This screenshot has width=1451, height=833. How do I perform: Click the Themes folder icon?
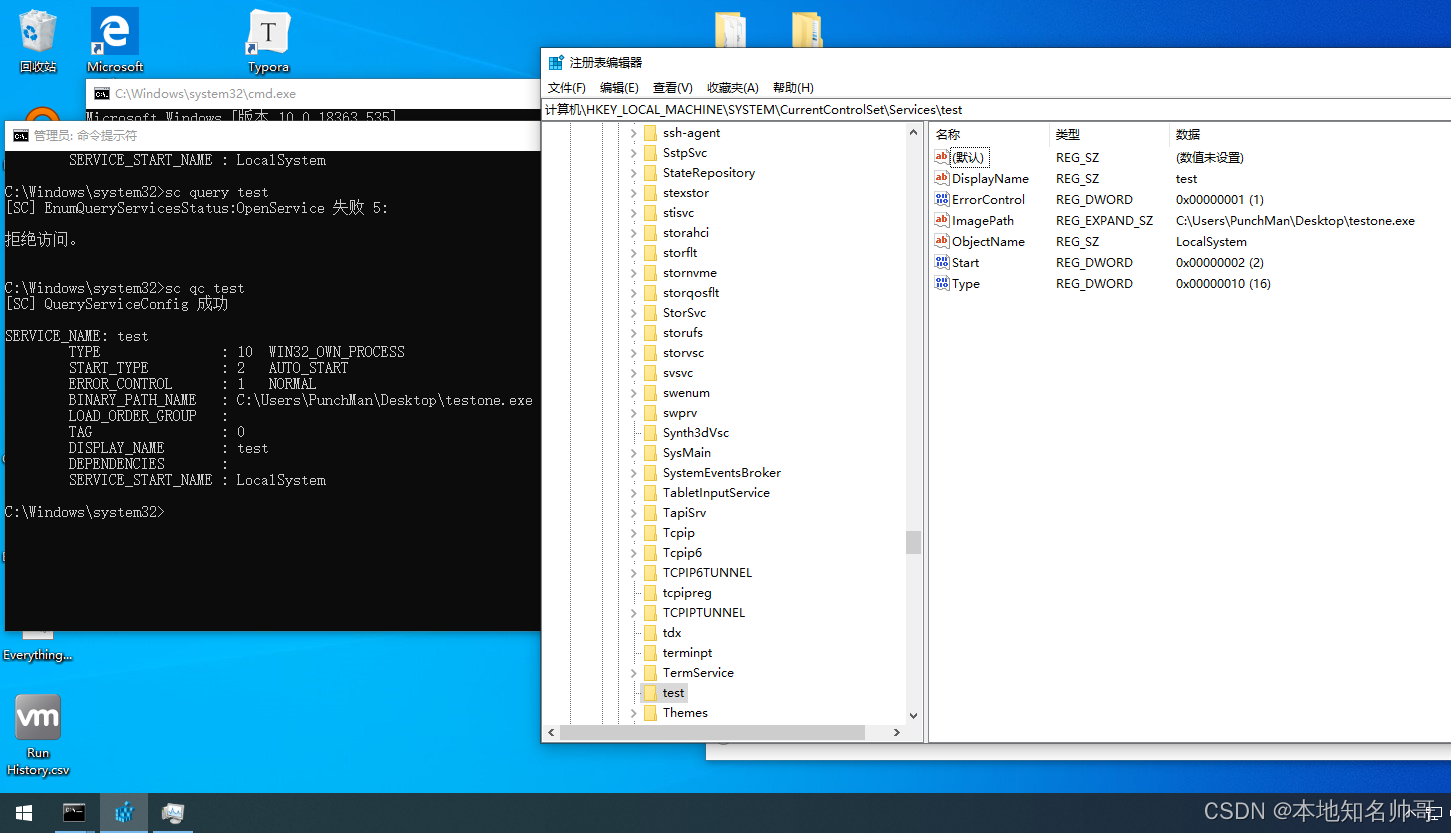click(650, 713)
